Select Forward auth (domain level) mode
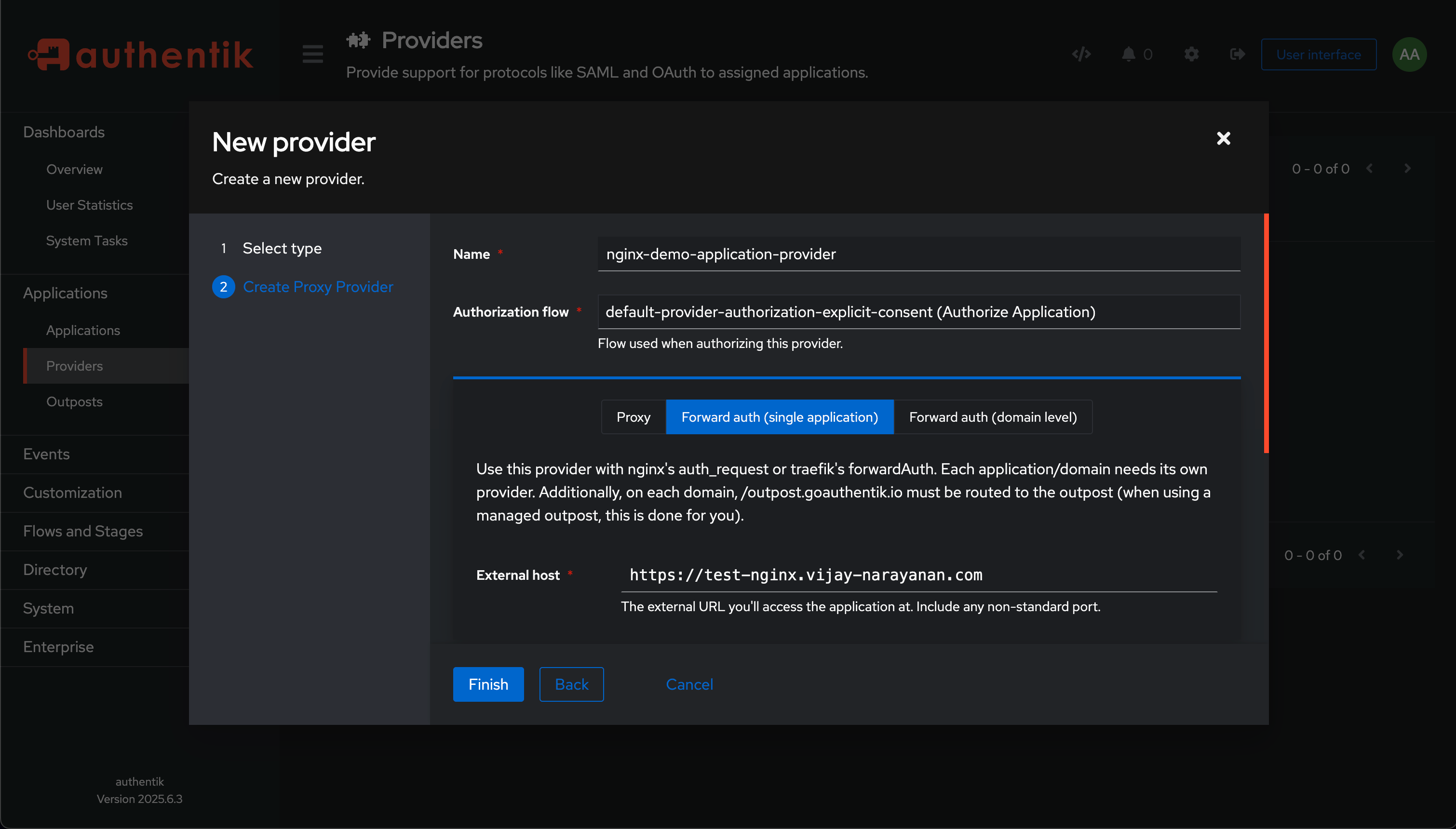 click(993, 417)
